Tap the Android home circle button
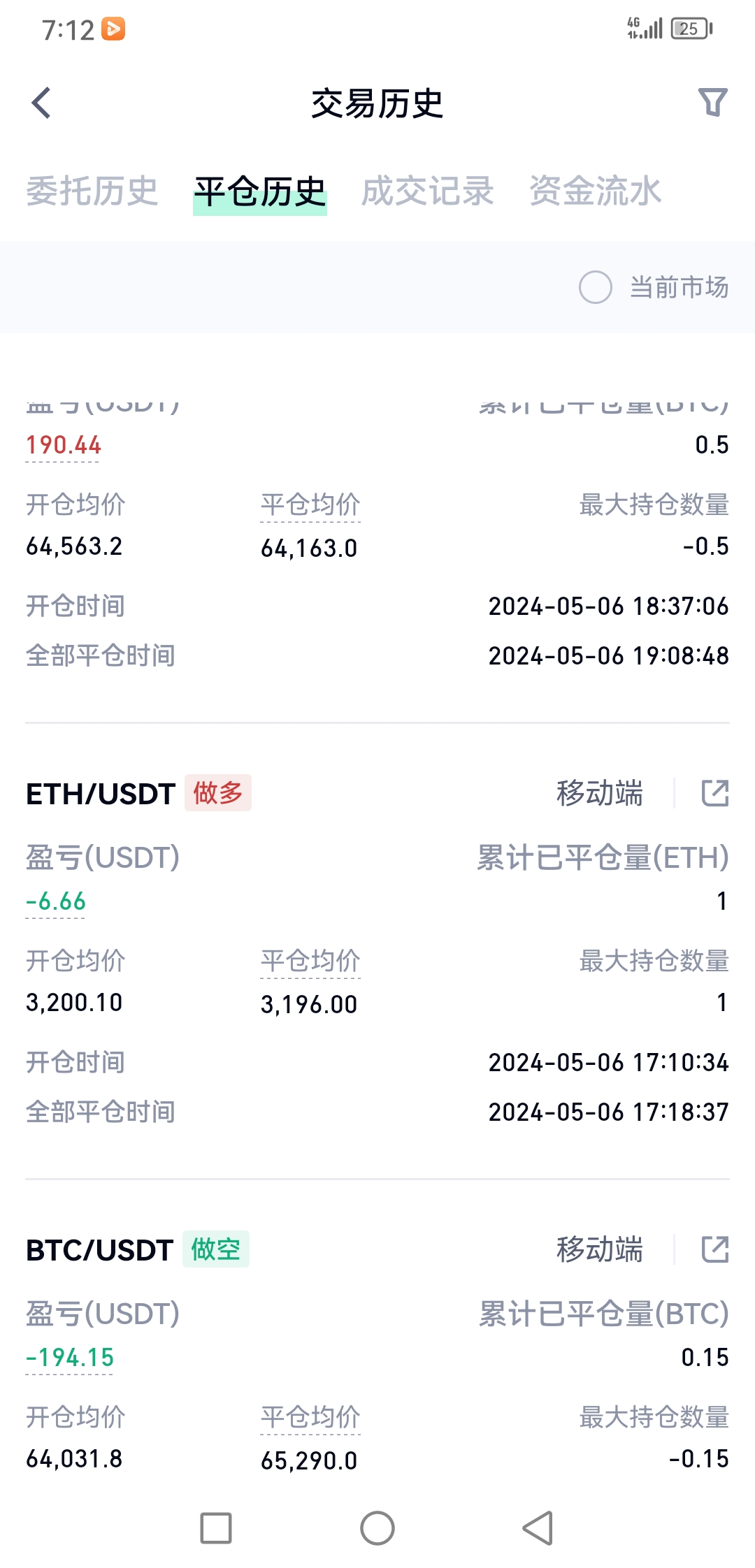 tap(377, 1528)
